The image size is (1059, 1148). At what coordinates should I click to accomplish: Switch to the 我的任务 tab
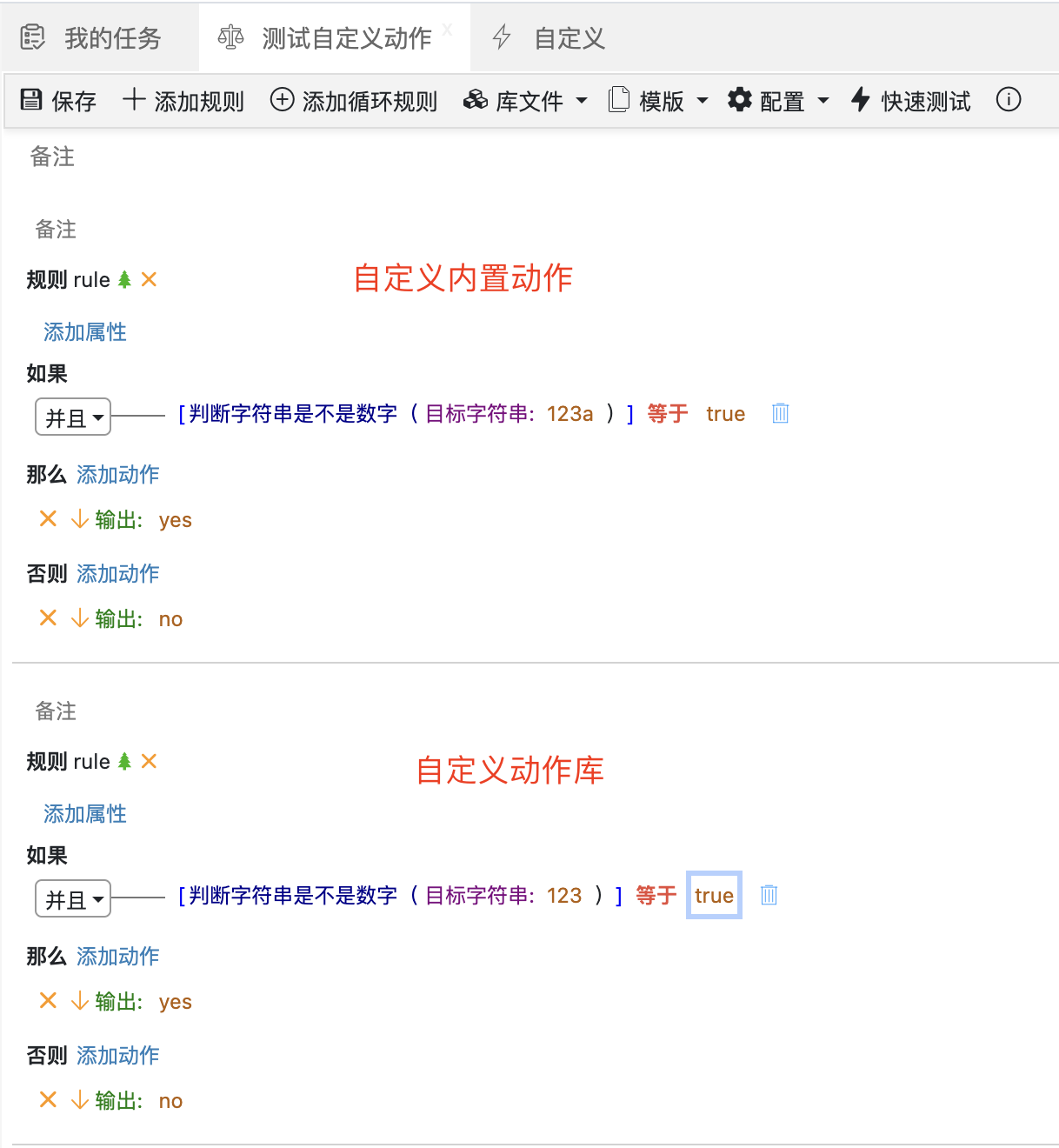point(92,38)
